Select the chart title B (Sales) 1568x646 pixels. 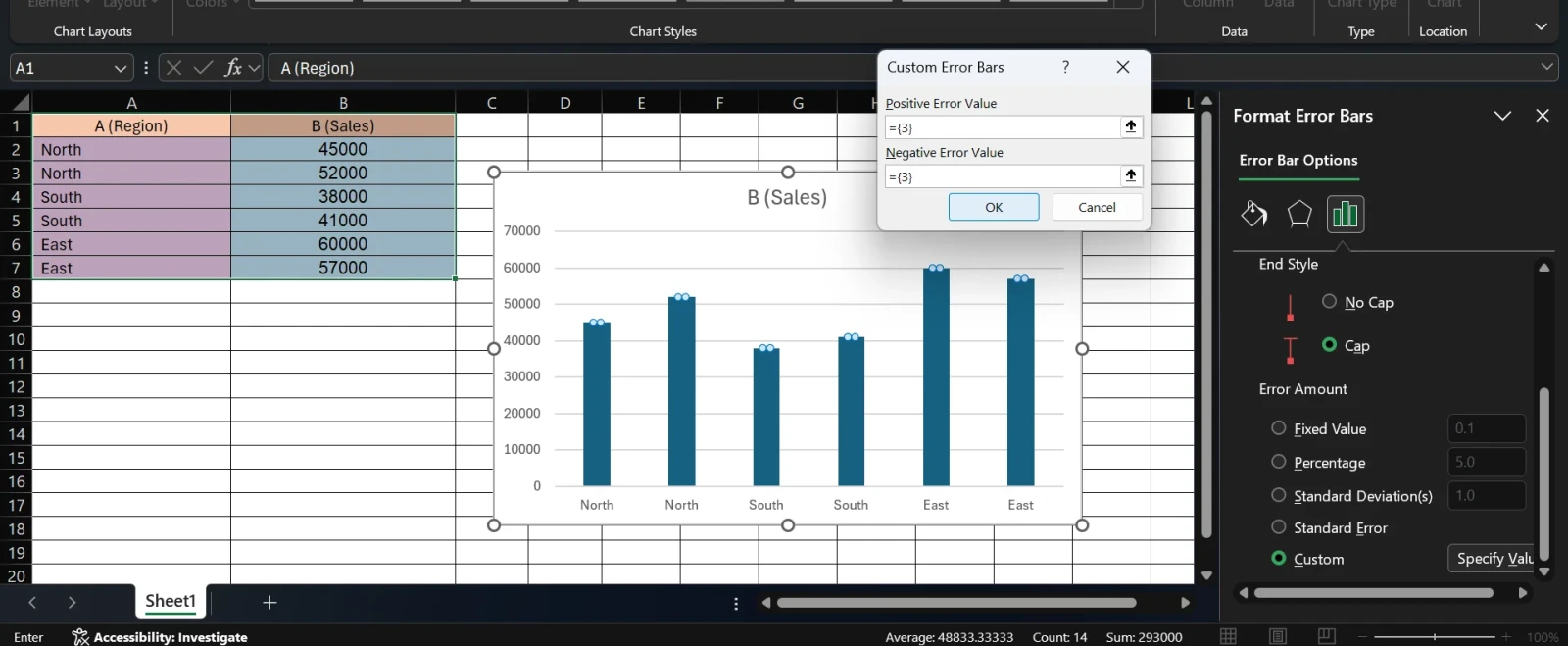click(x=787, y=197)
